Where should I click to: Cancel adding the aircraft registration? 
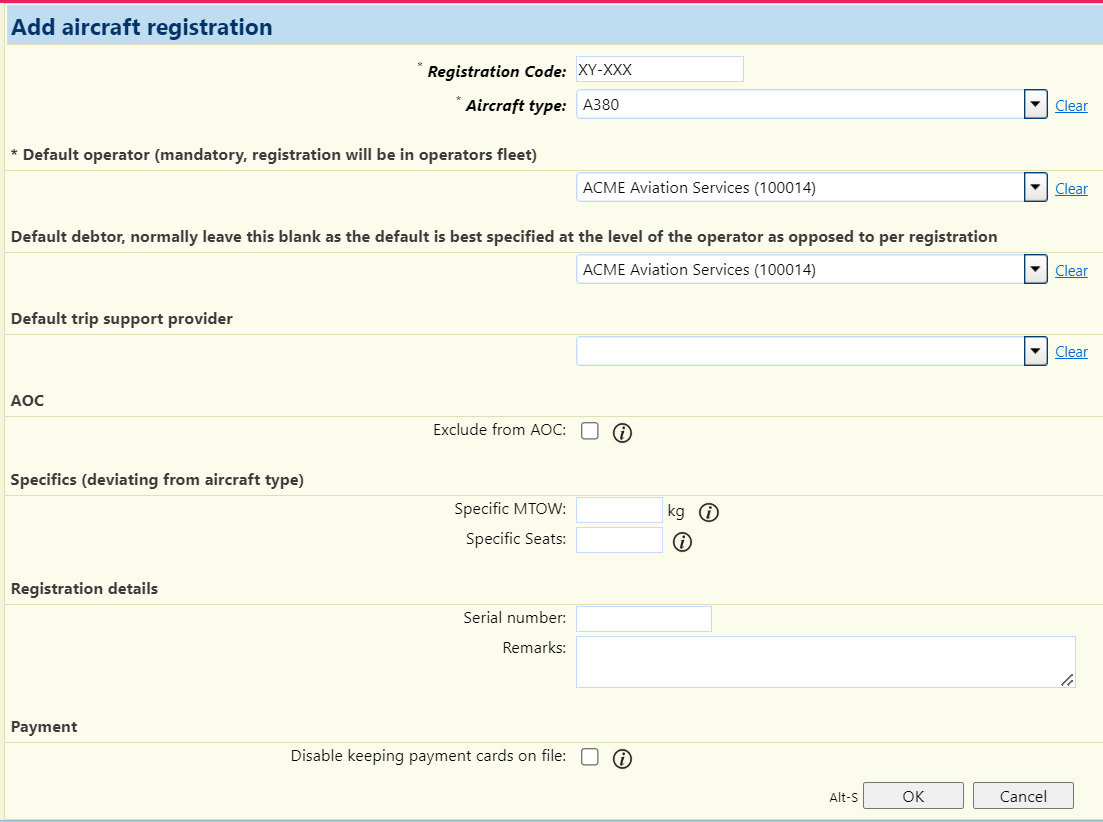(x=1023, y=796)
